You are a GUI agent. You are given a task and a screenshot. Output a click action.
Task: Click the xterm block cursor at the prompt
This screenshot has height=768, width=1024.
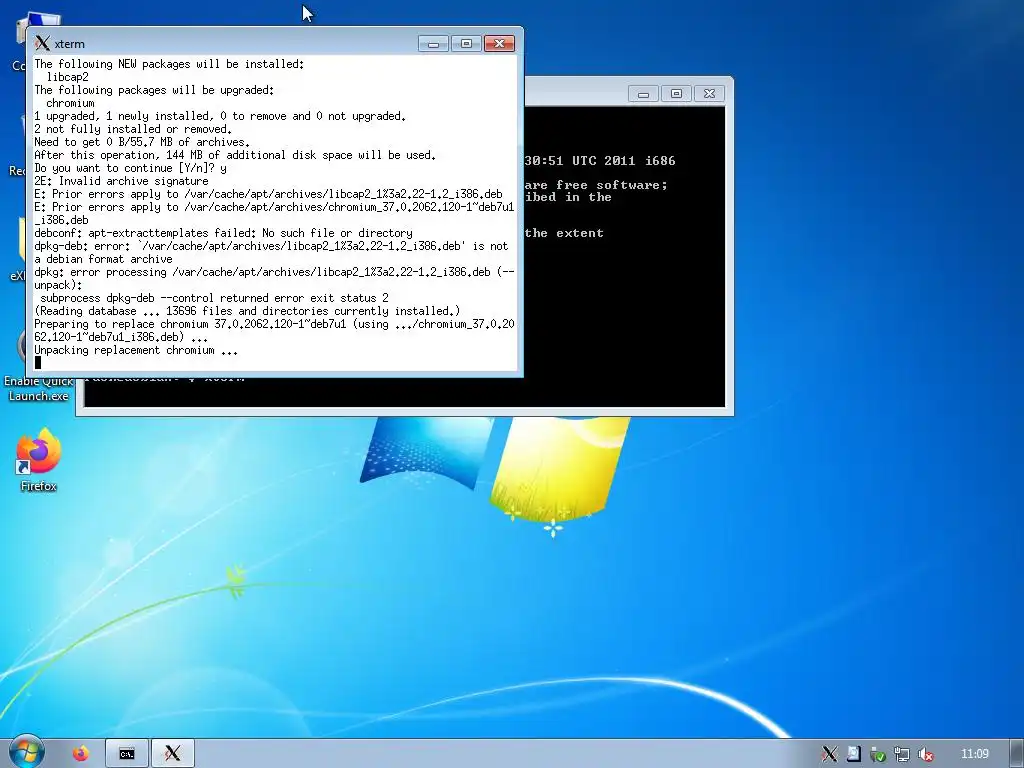point(38,362)
